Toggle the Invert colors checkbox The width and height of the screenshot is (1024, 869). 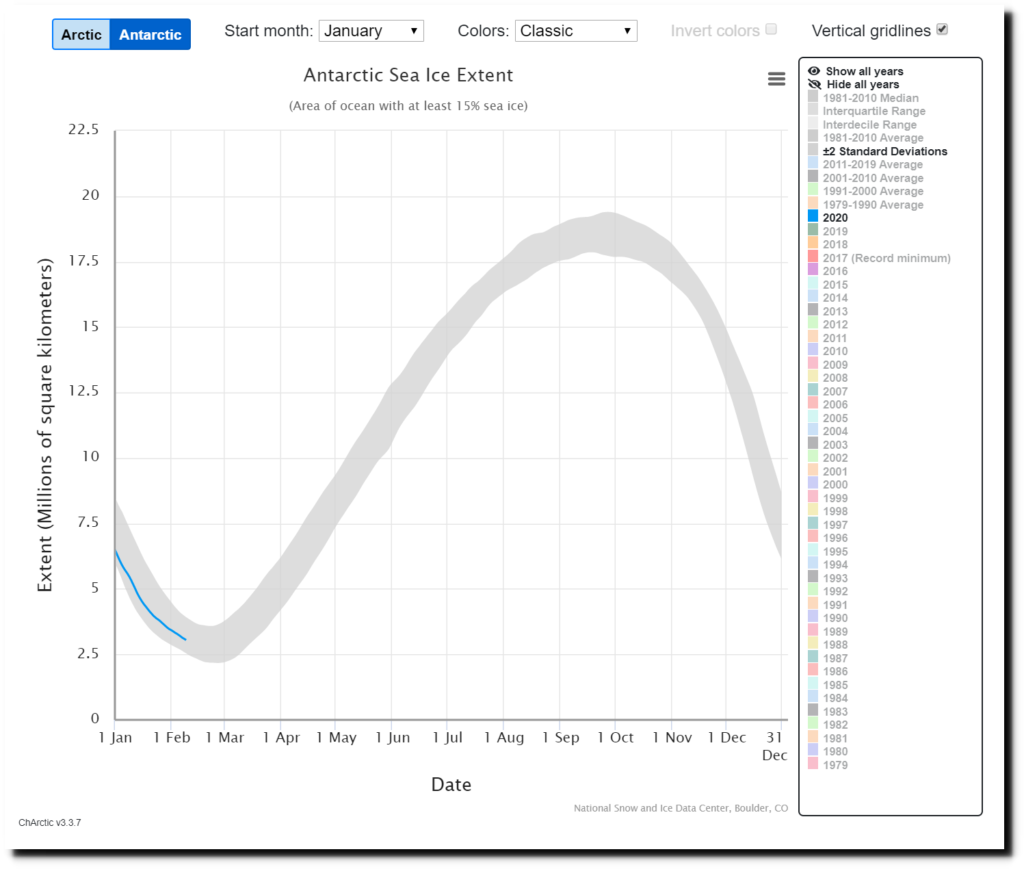[x=771, y=30]
